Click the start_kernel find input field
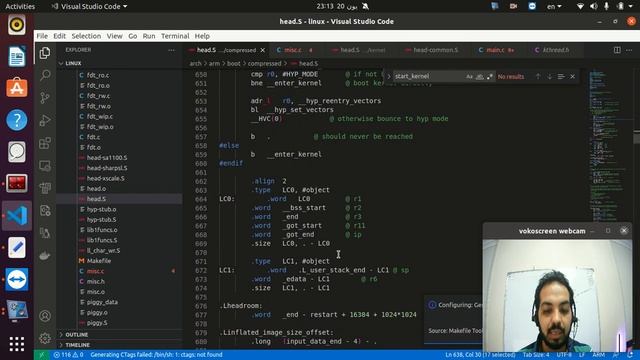640x360 pixels. click(429, 76)
